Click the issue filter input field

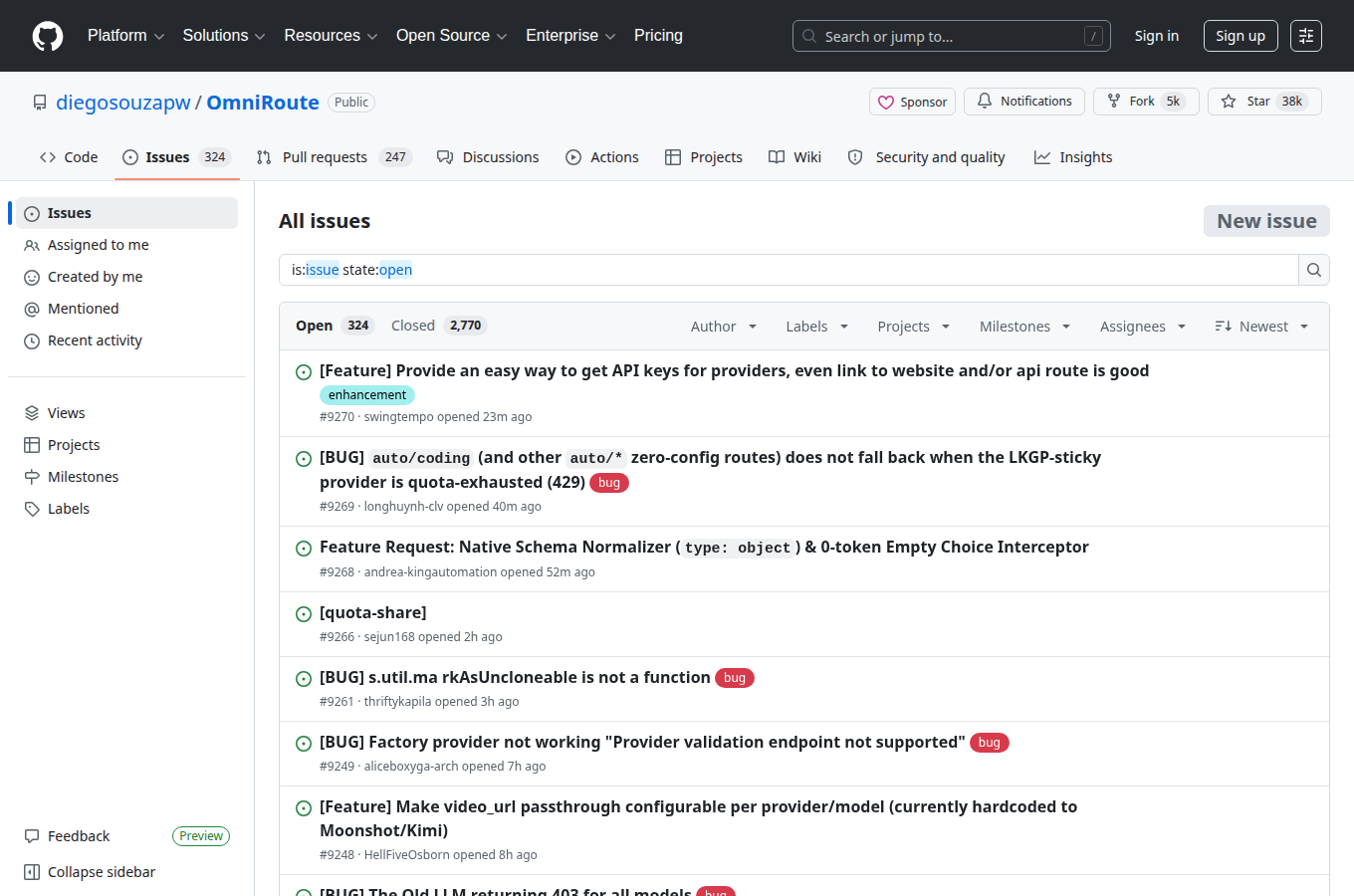click(789, 270)
